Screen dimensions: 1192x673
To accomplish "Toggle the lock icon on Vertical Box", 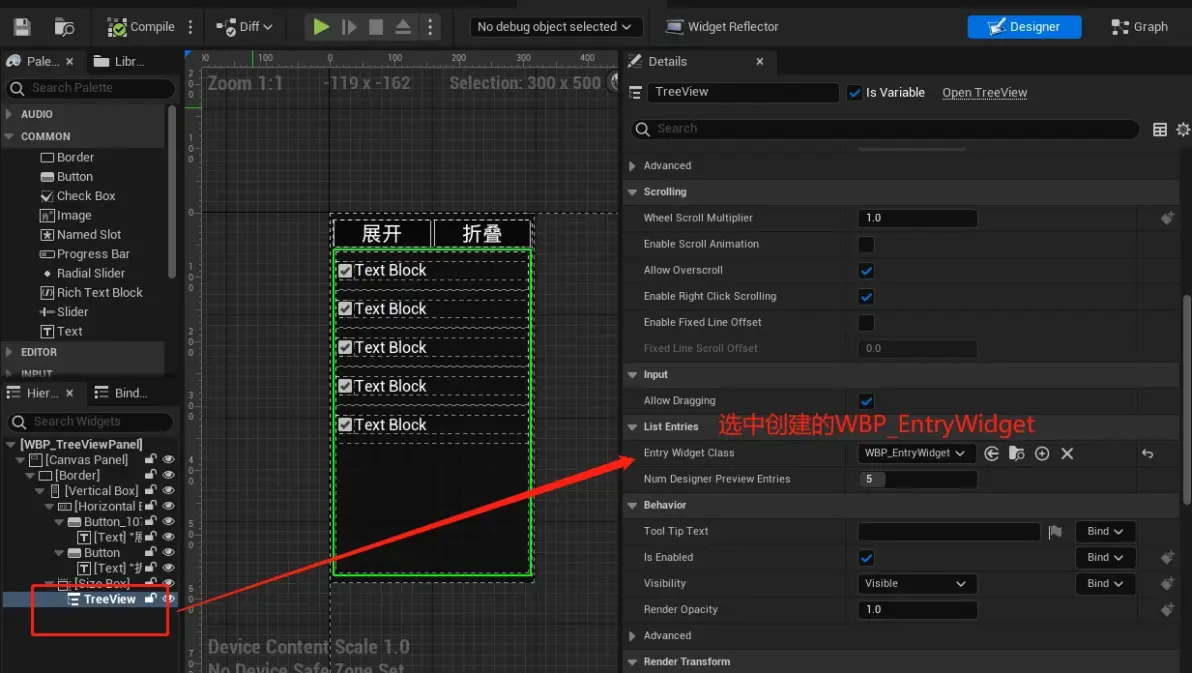I will 151,490.
